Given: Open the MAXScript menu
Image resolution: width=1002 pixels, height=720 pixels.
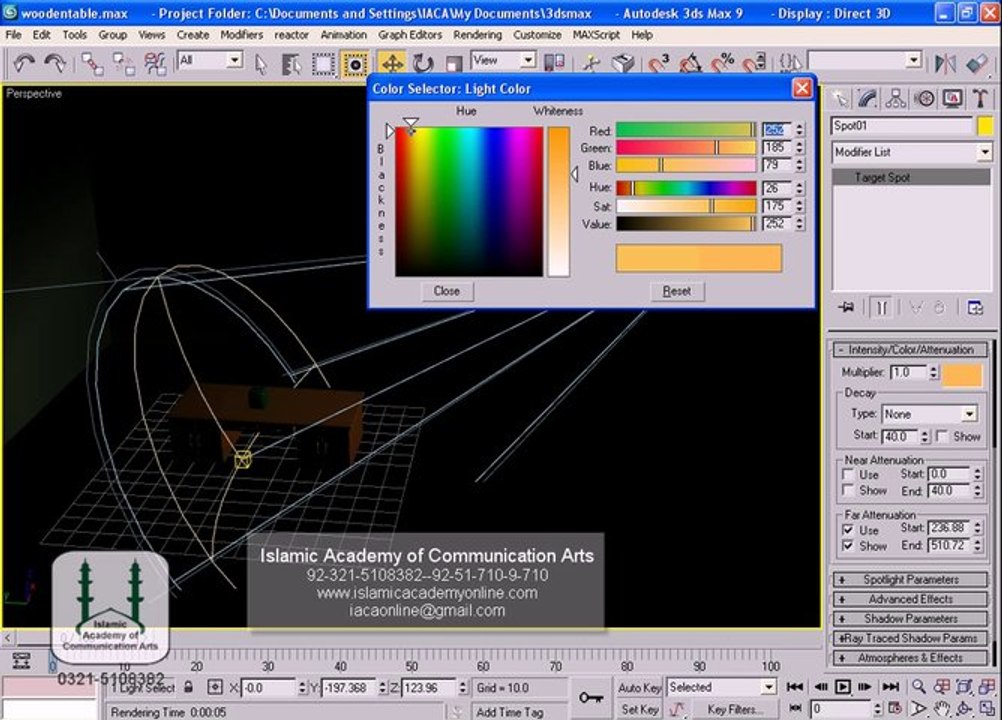Looking at the screenshot, I should (596, 34).
